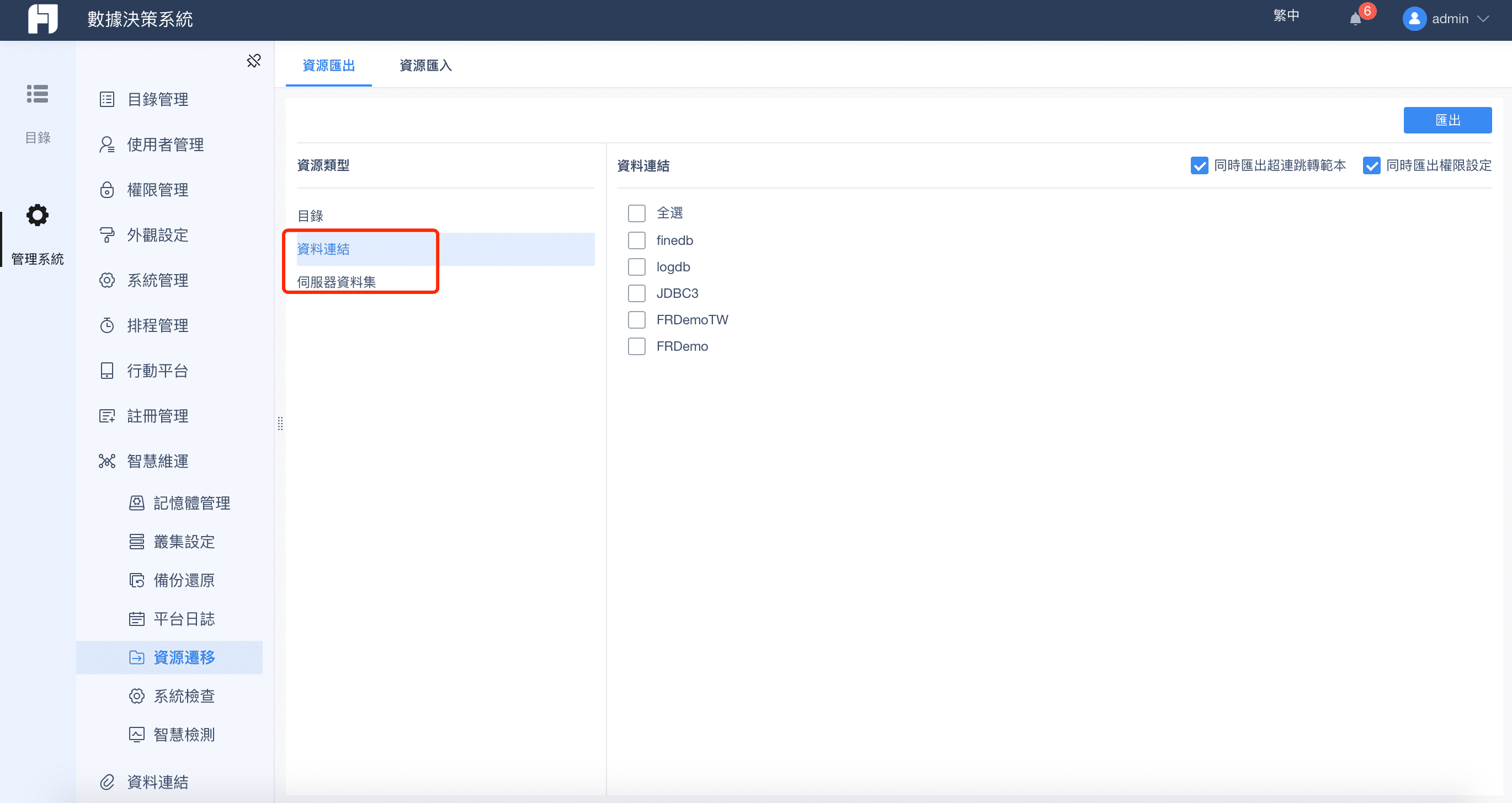This screenshot has width=1512, height=803.
Task: Open 註冊管理 menu label
Action: point(158,415)
